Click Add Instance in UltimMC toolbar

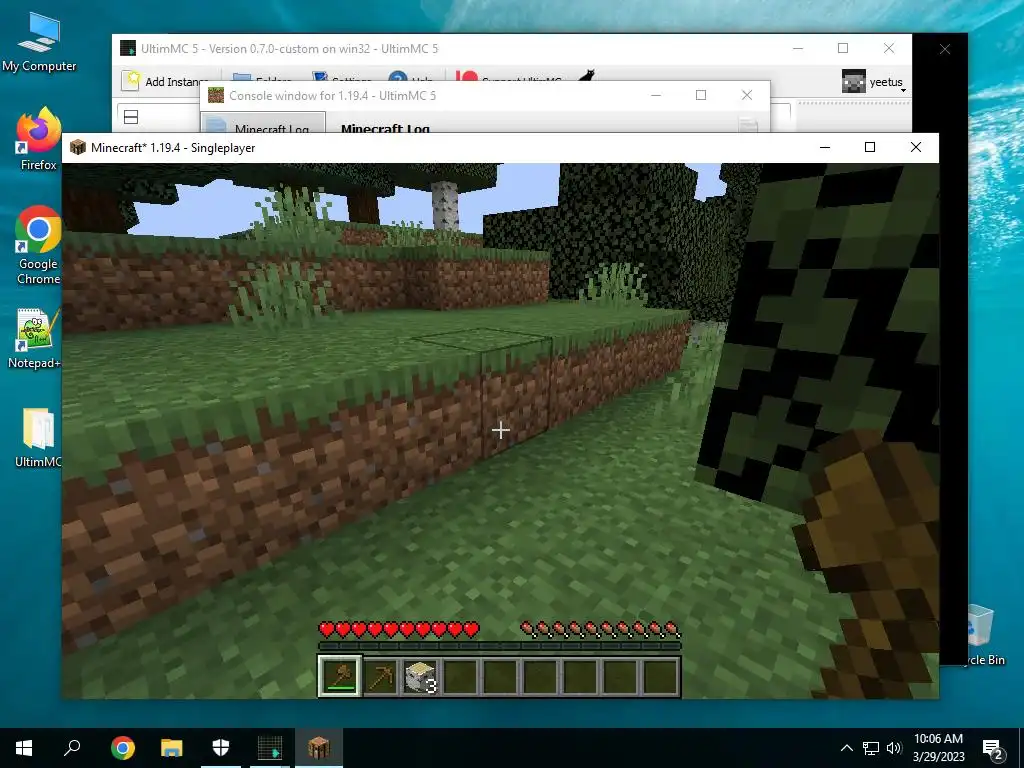(165, 81)
